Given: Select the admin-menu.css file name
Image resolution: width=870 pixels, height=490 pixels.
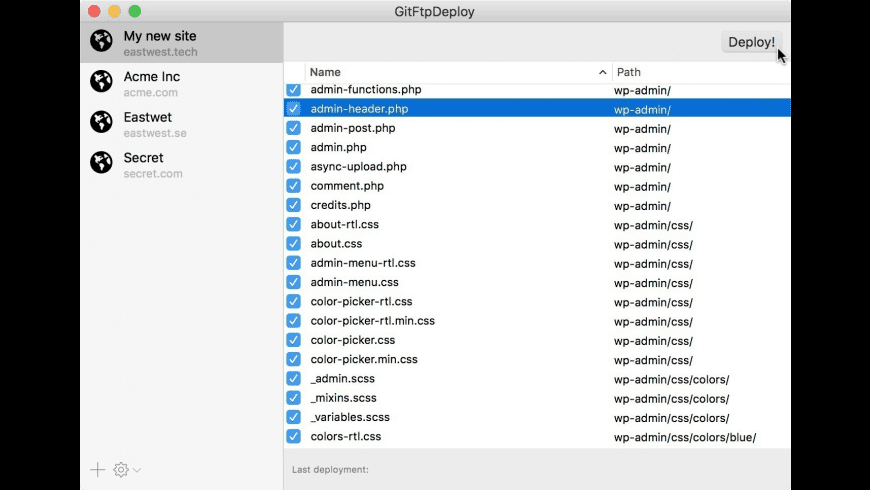Looking at the screenshot, I should click(355, 282).
